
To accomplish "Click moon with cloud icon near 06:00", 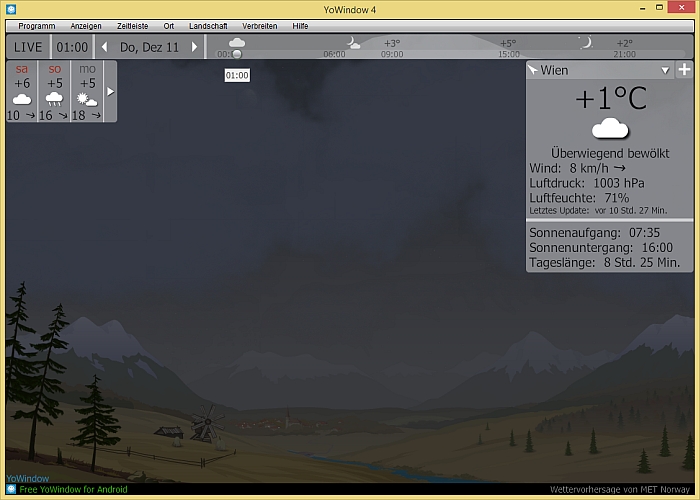I will [354, 43].
